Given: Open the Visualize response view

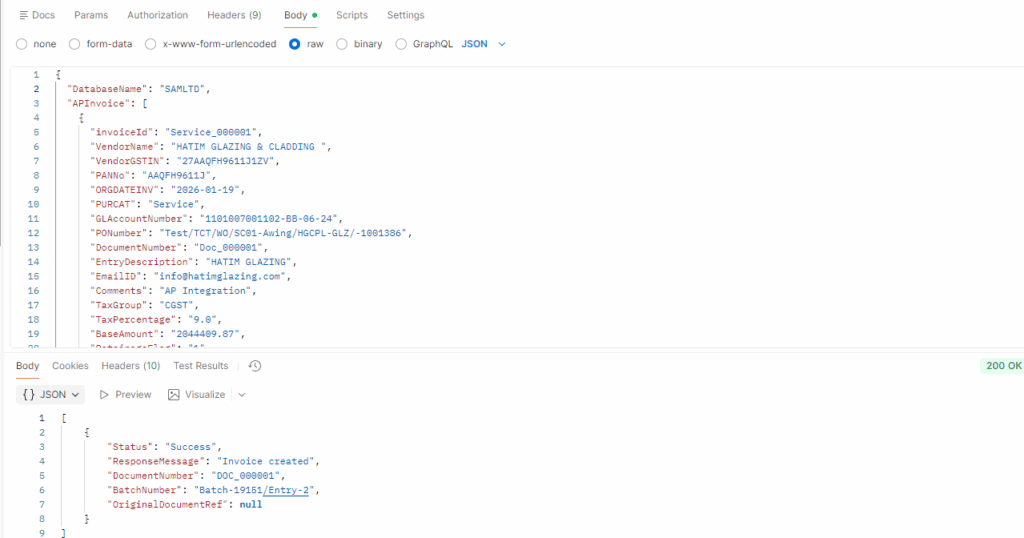Looking at the screenshot, I should pos(196,395).
